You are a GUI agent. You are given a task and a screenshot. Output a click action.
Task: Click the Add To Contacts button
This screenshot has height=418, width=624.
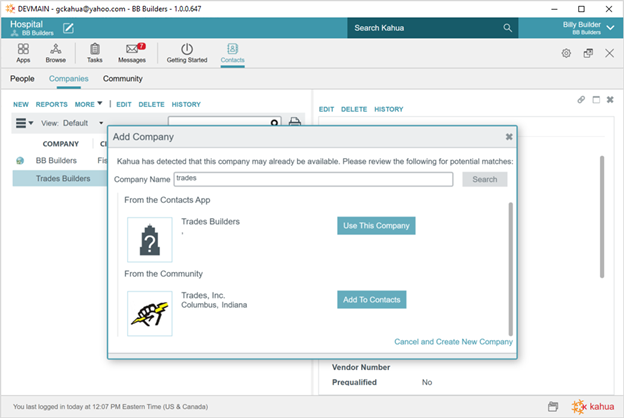tap(371, 299)
